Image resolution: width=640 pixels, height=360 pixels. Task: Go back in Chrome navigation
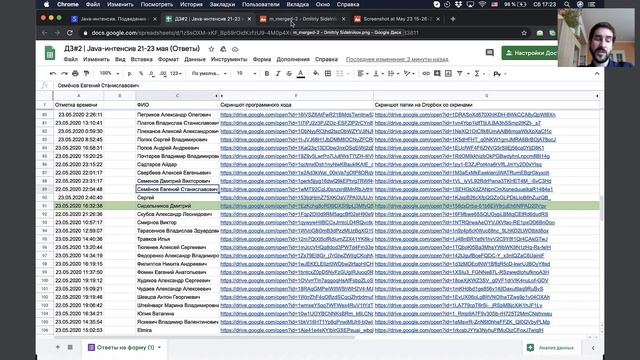point(44,33)
